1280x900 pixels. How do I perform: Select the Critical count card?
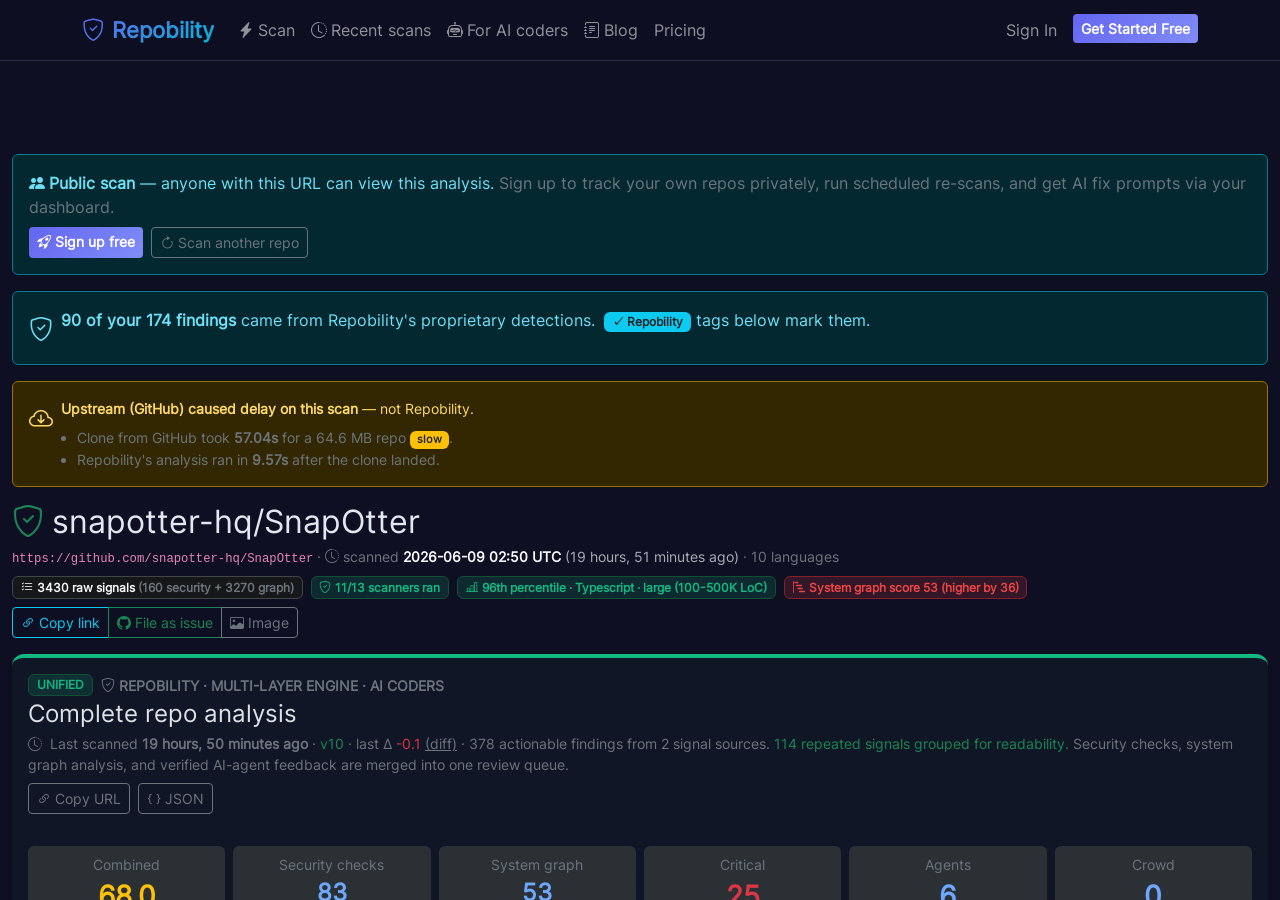(x=742, y=873)
